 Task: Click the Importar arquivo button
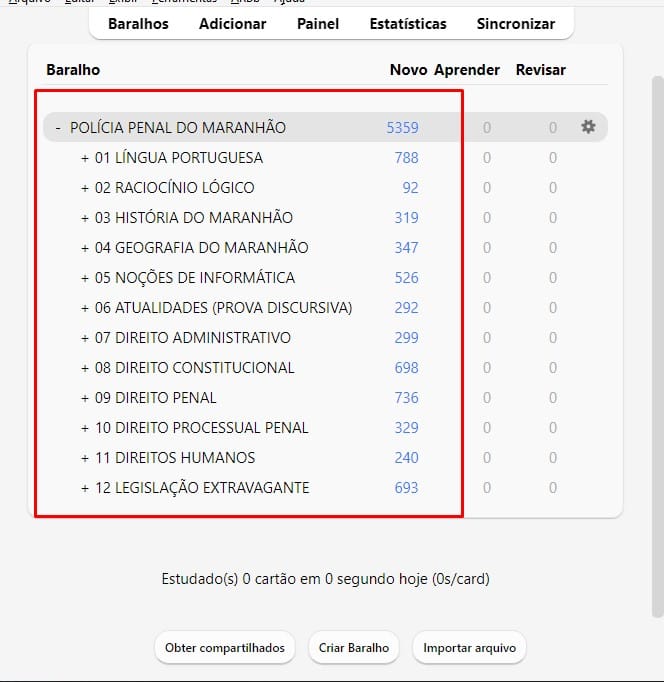coord(469,648)
